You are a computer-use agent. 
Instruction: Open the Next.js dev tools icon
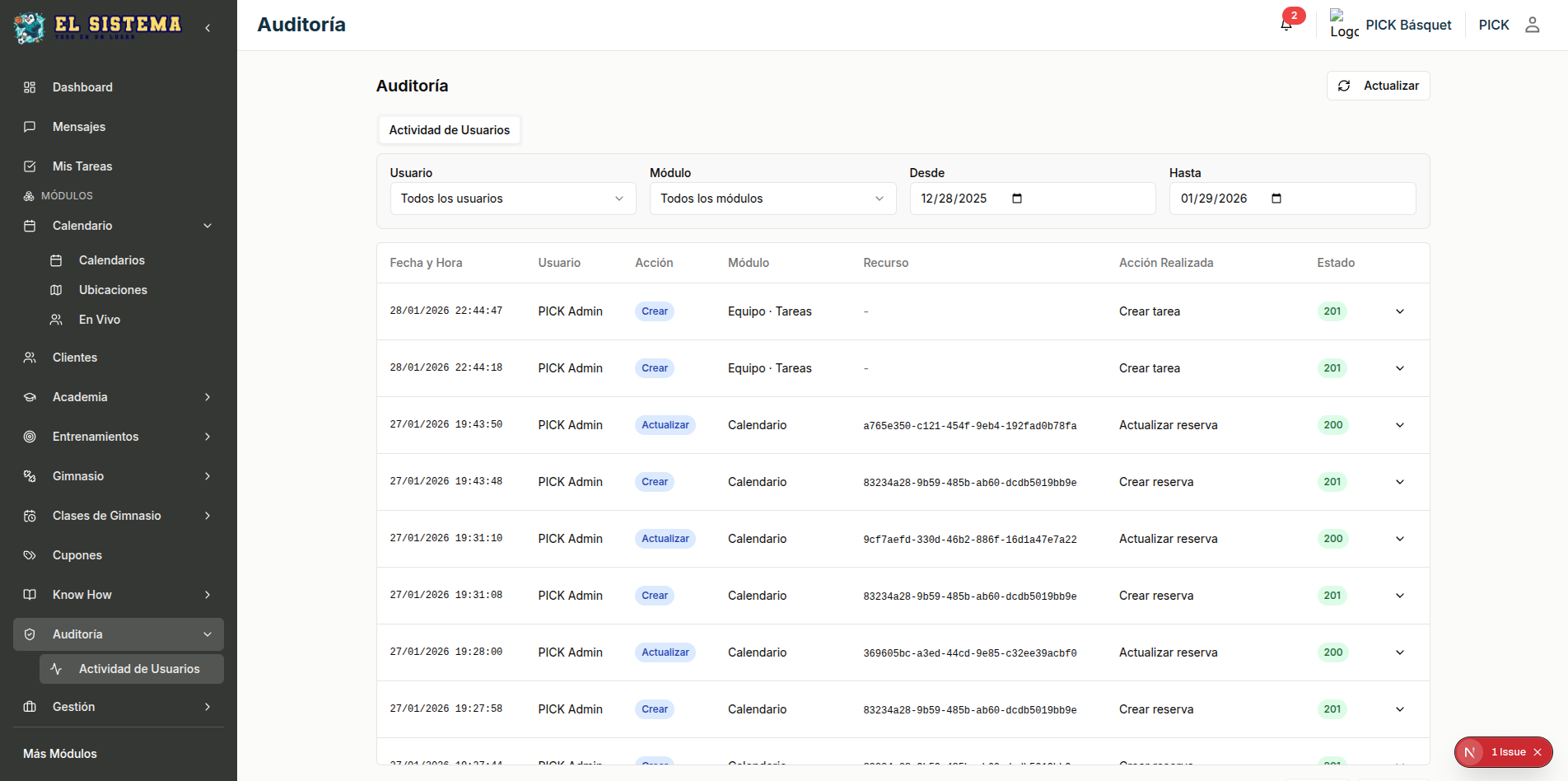tap(1470, 752)
